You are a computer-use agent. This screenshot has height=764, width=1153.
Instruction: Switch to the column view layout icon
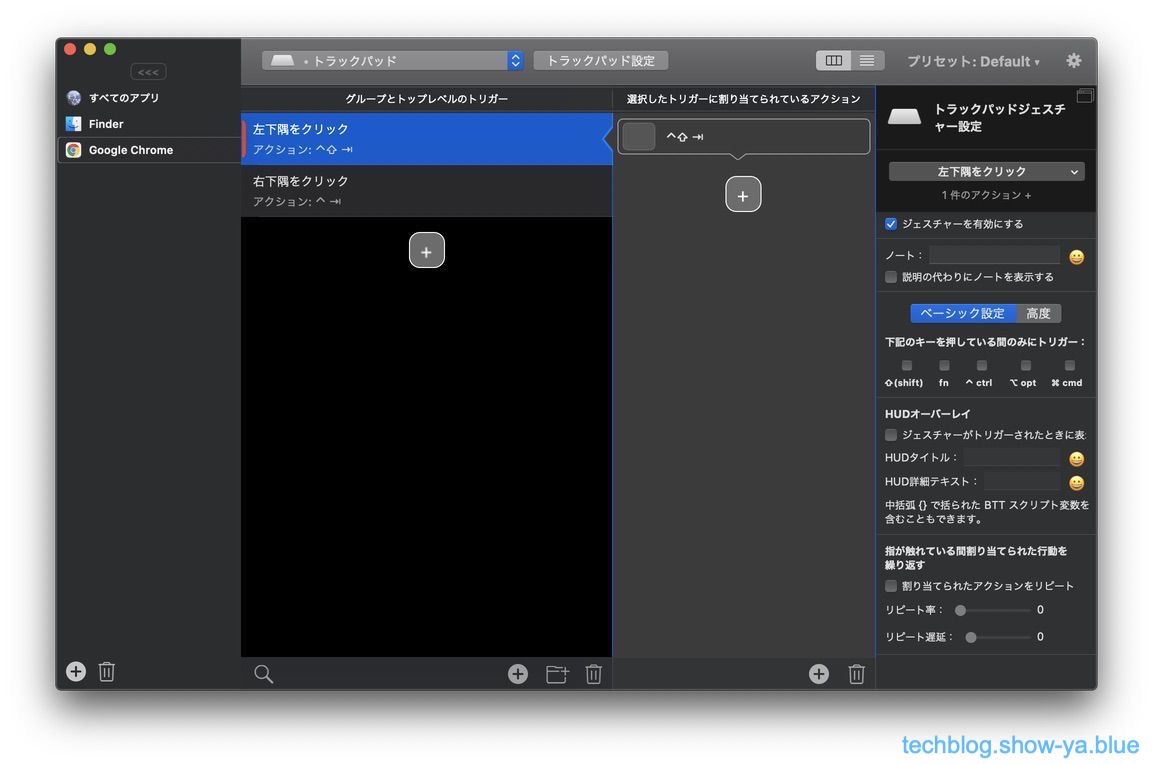click(x=833, y=61)
